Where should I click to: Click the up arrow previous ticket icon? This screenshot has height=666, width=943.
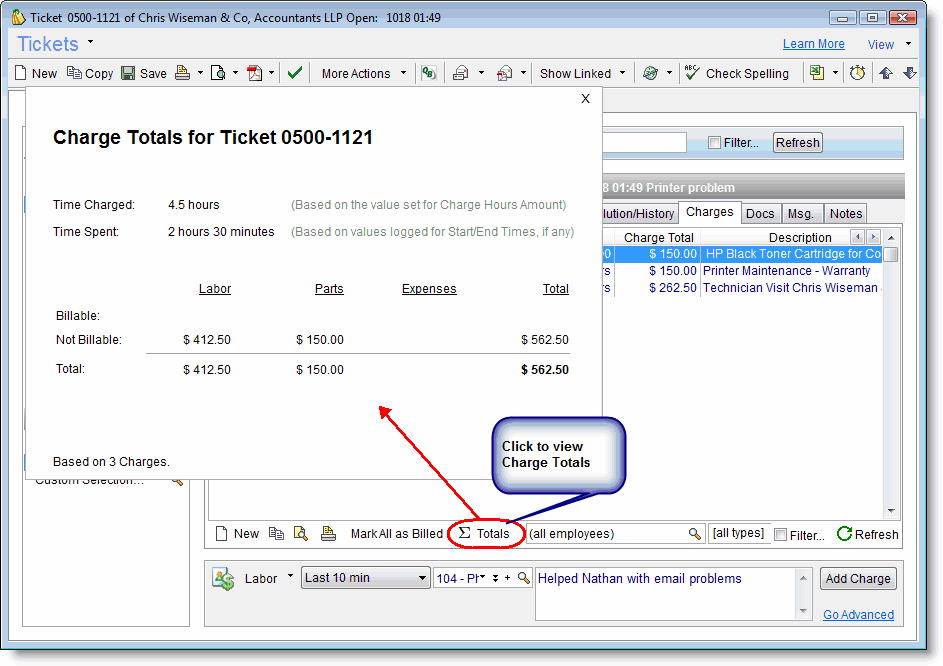[x=886, y=73]
